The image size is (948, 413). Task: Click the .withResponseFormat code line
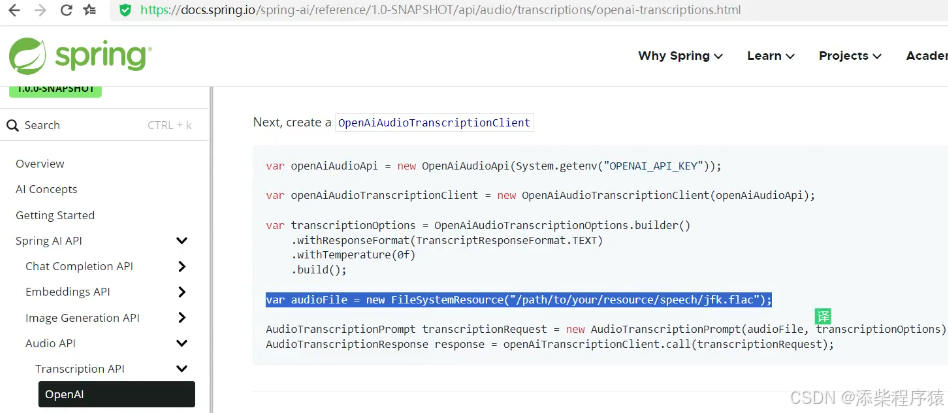447,240
